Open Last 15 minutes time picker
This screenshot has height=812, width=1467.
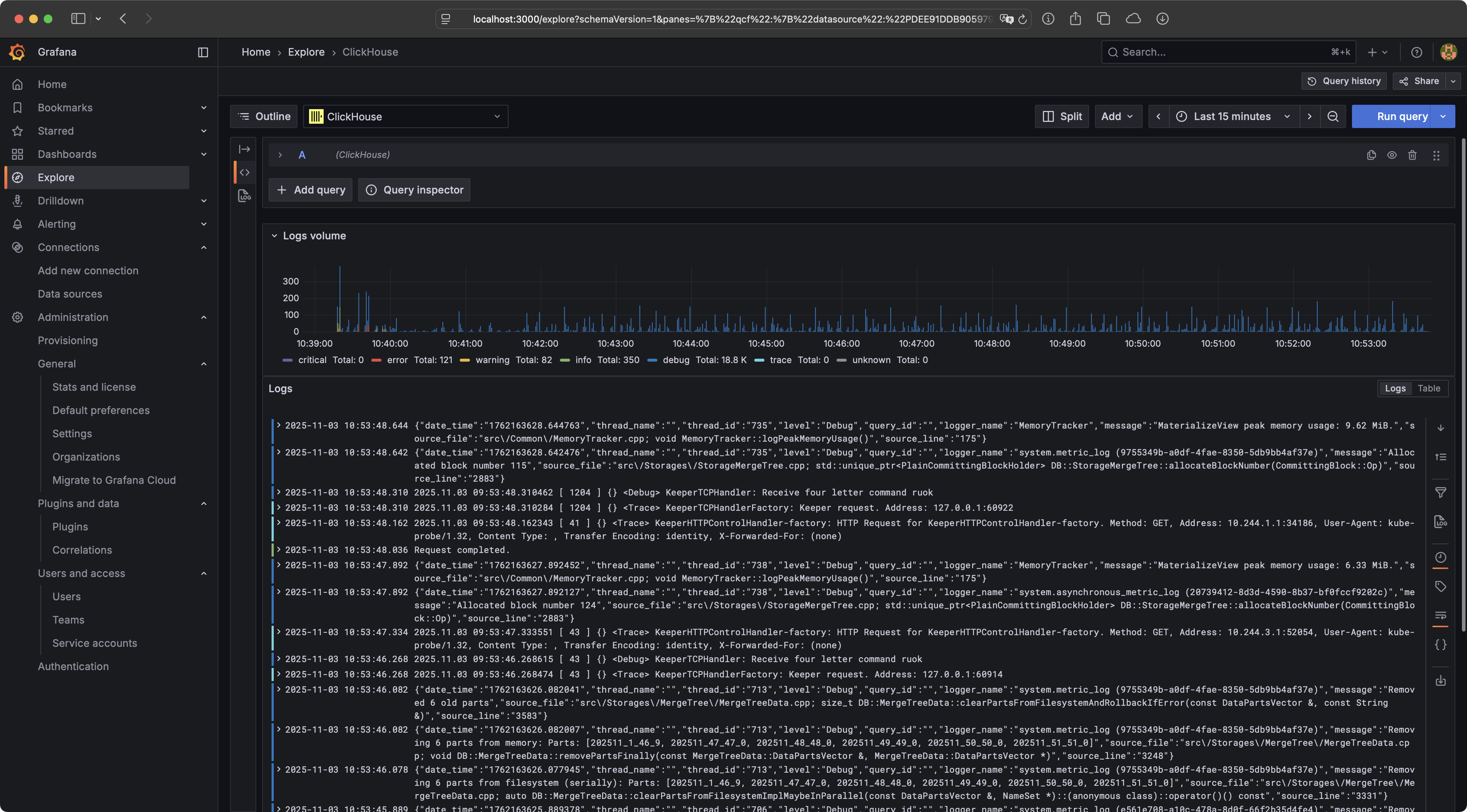point(1232,117)
